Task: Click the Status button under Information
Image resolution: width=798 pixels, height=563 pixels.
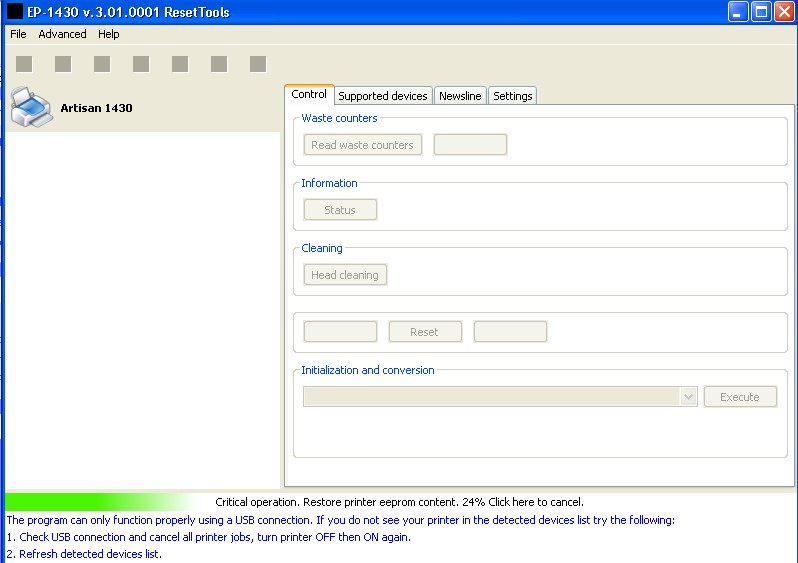Action: pyautogui.click(x=340, y=210)
